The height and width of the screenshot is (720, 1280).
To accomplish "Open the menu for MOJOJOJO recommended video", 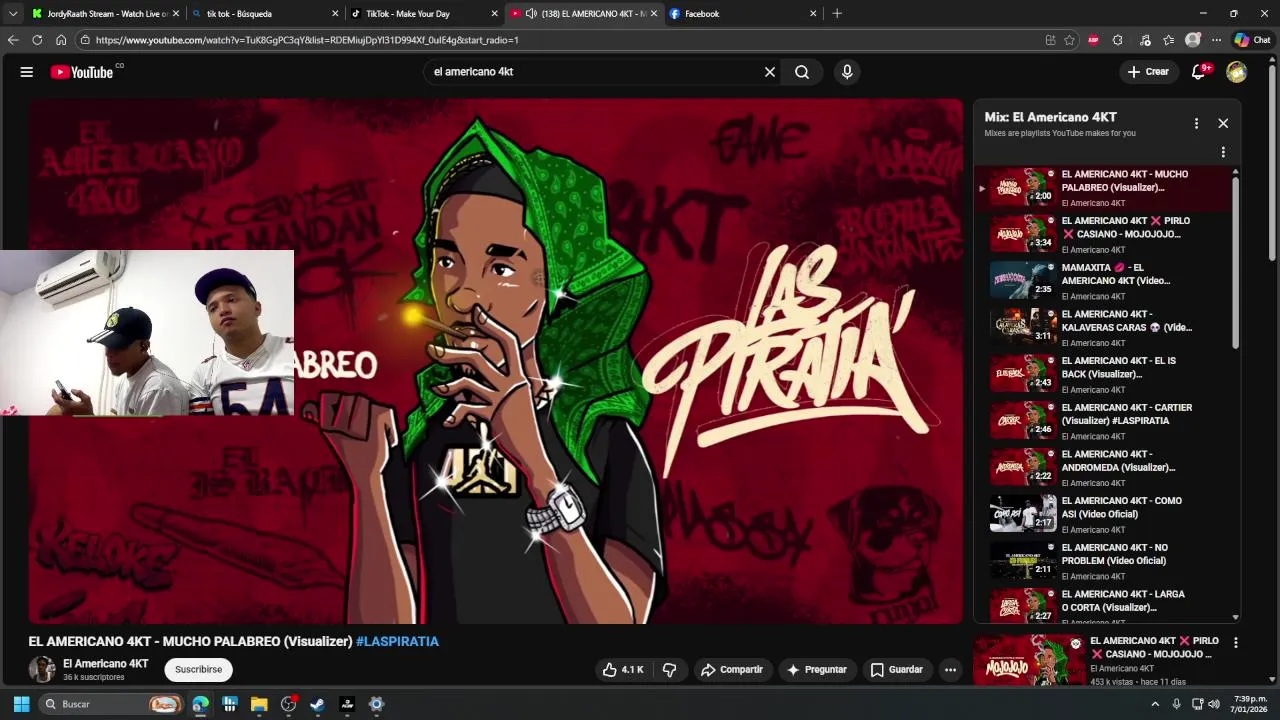I will tap(1236, 643).
